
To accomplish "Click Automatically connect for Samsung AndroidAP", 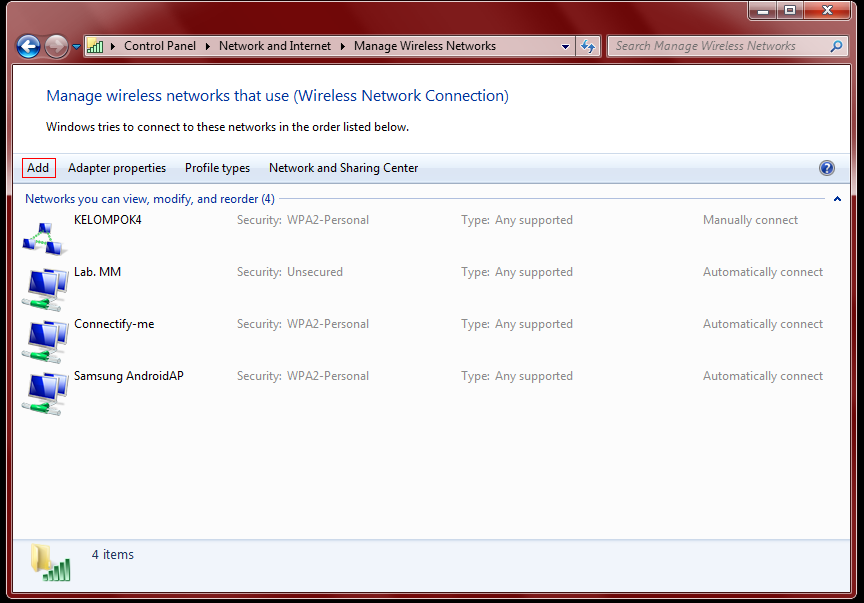I will click(x=763, y=376).
